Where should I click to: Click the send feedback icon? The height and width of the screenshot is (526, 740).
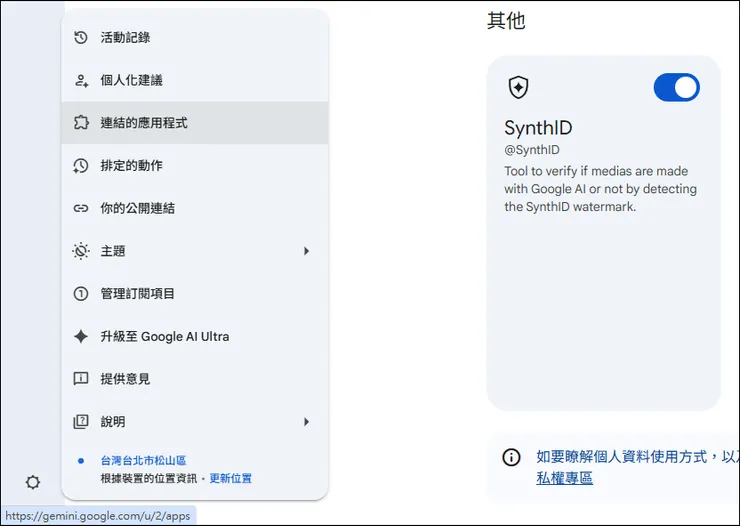[81, 379]
